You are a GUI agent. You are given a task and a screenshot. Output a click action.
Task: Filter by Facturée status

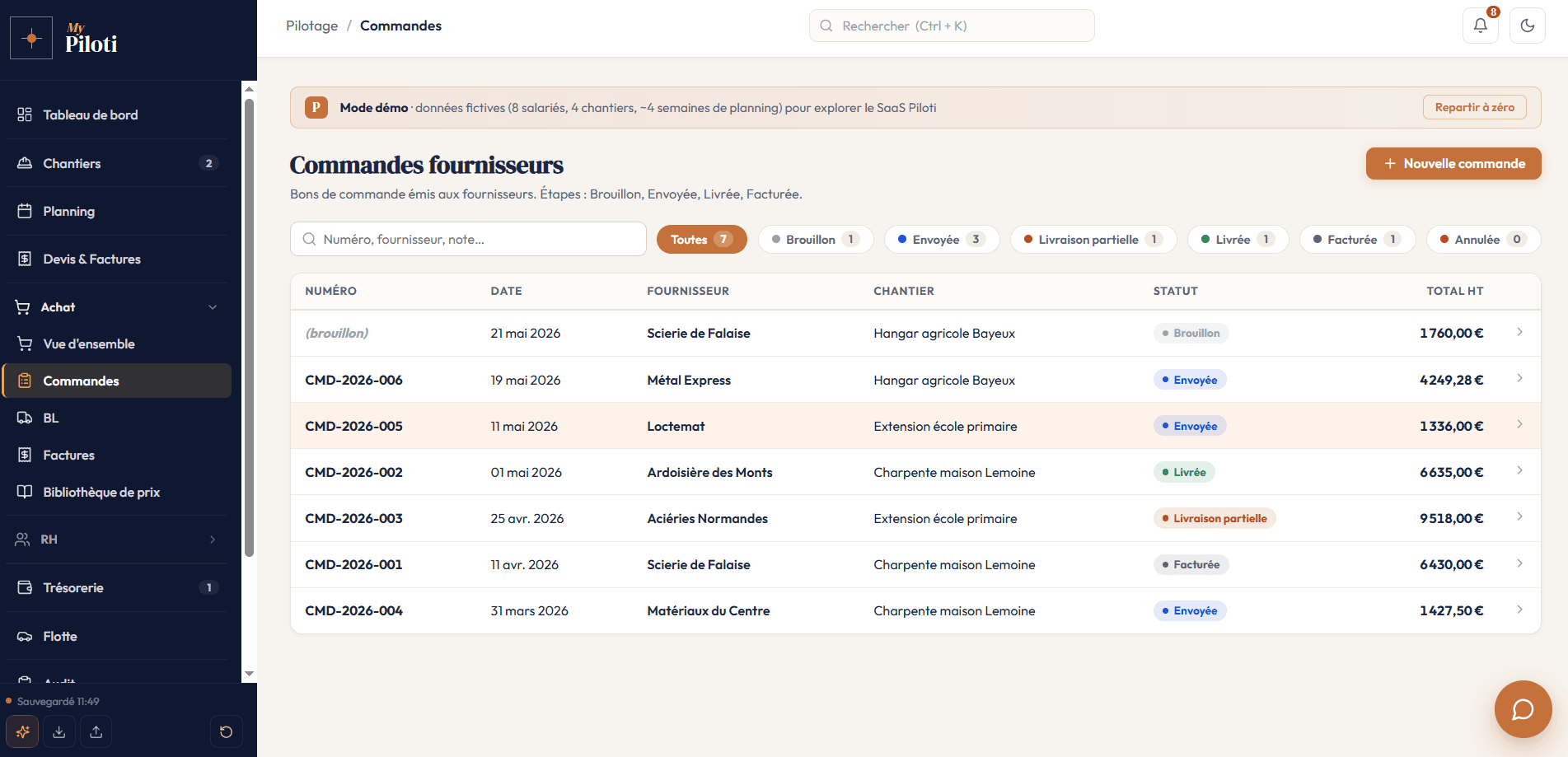point(1357,239)
